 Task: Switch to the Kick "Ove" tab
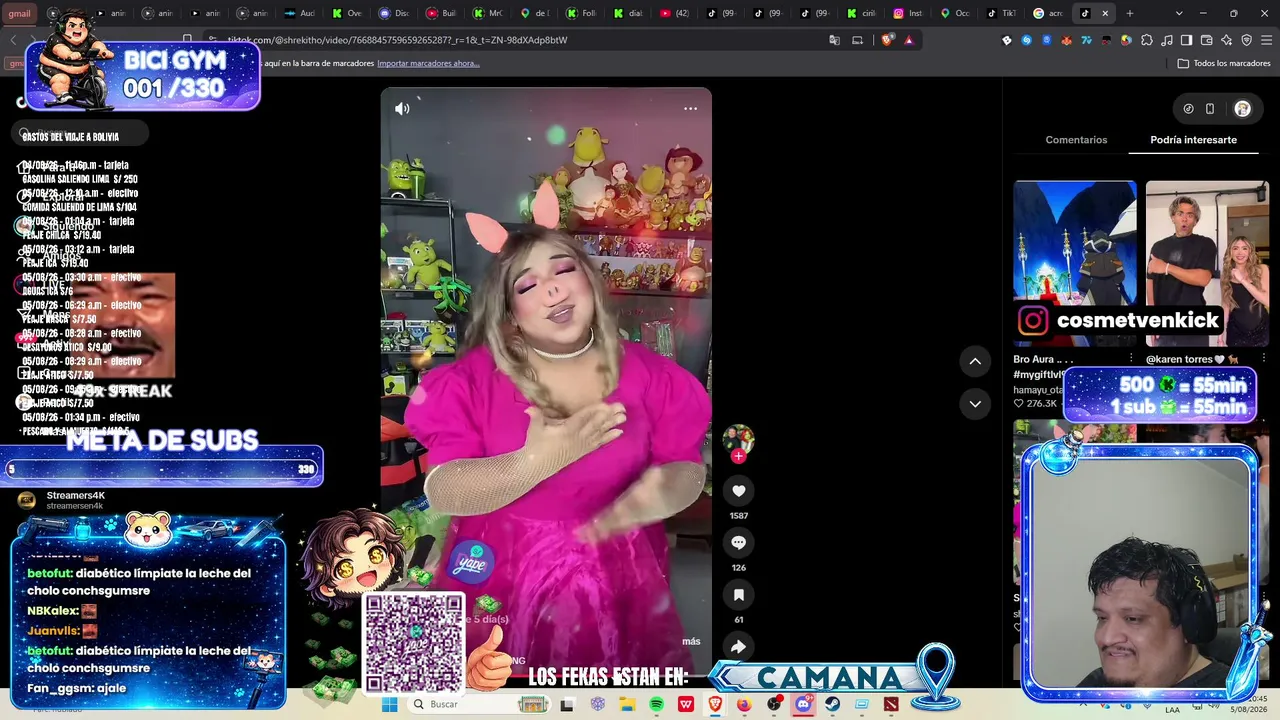pos(347,13)
